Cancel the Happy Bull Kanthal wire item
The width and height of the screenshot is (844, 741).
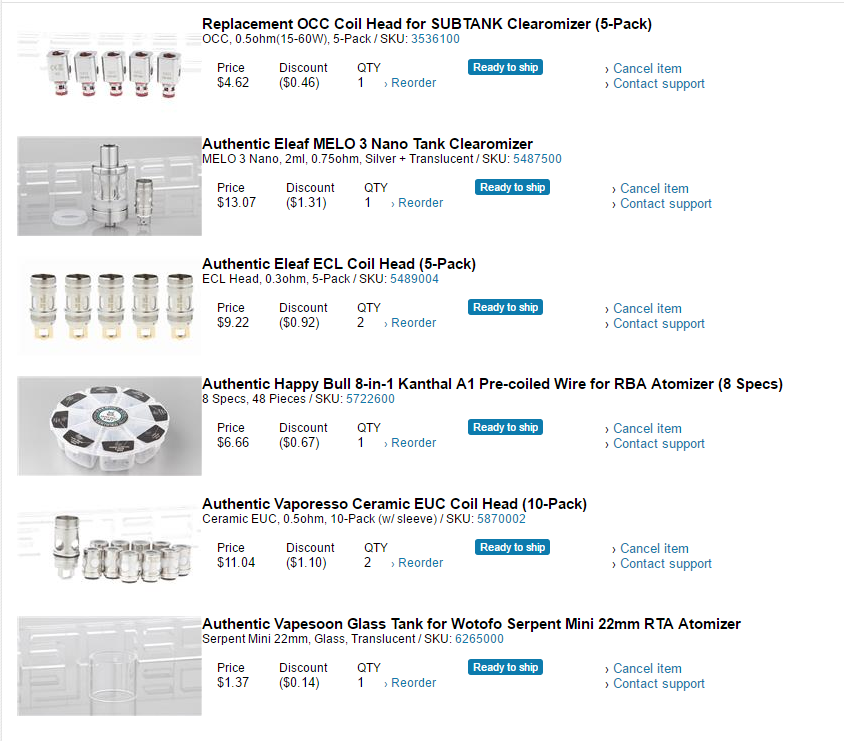647,429
